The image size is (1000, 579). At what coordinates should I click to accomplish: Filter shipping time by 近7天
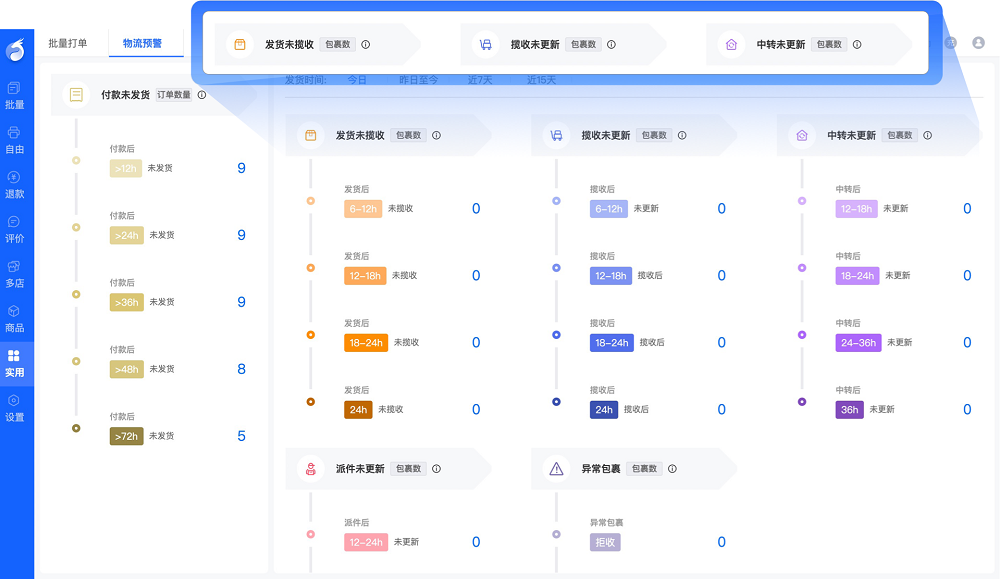[480, 80]
